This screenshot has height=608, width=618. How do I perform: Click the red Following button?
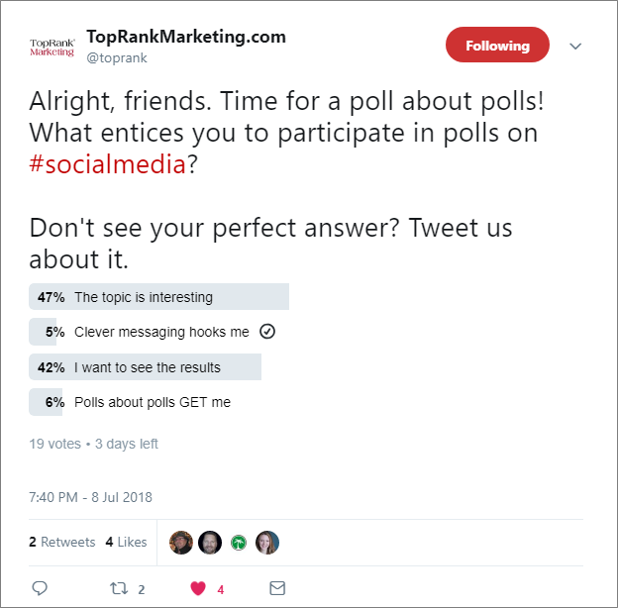pyautogui.click(x=497, y=46)
